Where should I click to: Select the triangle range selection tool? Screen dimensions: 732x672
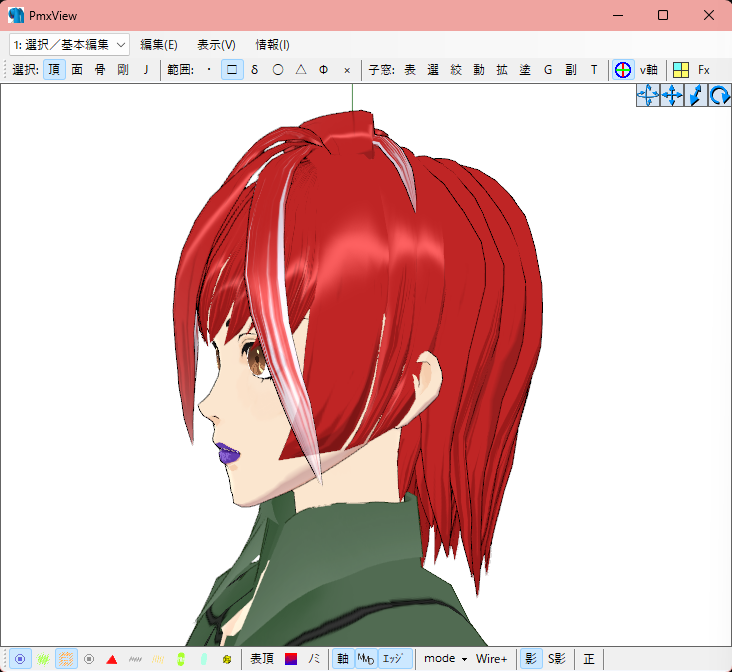(301, 70)
